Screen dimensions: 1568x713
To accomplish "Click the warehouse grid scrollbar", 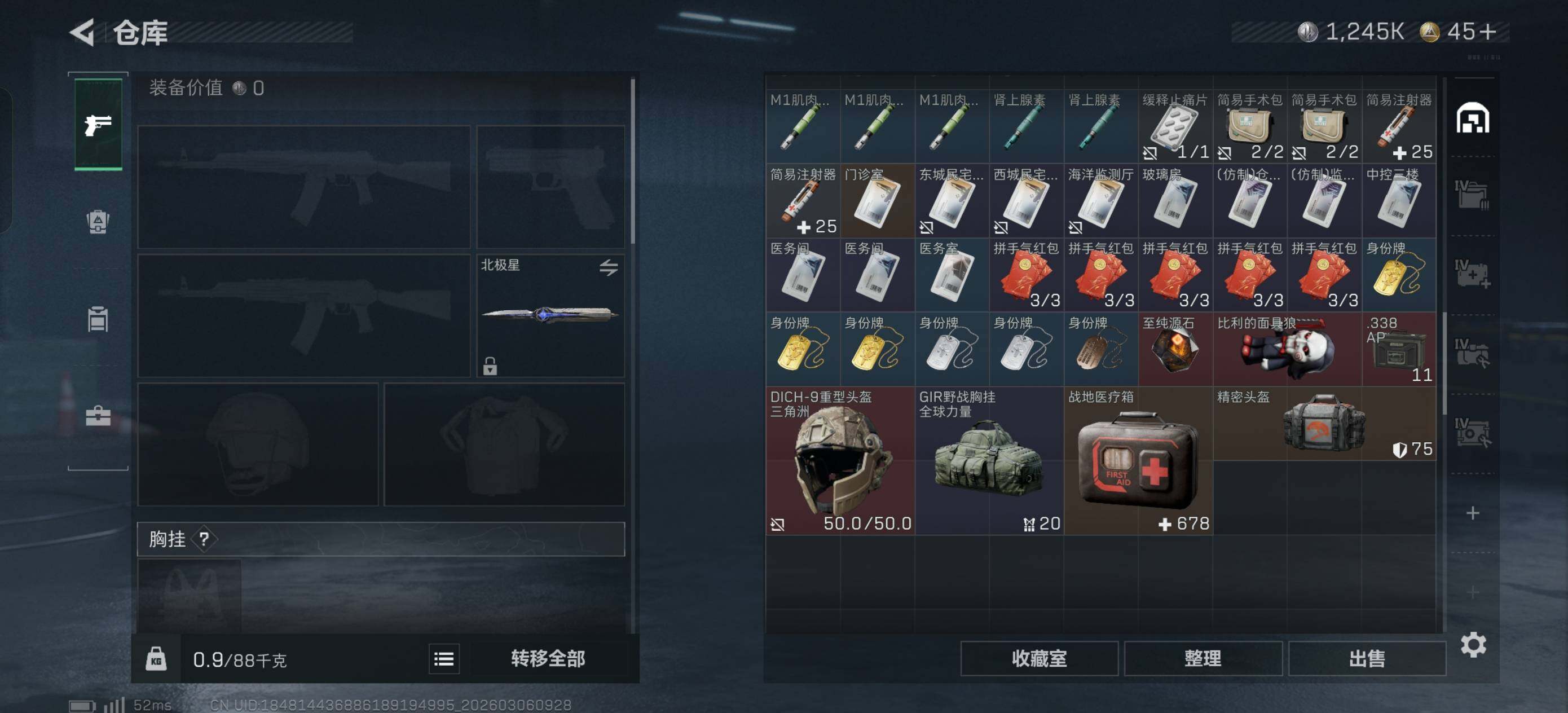I will (1443, 363).
